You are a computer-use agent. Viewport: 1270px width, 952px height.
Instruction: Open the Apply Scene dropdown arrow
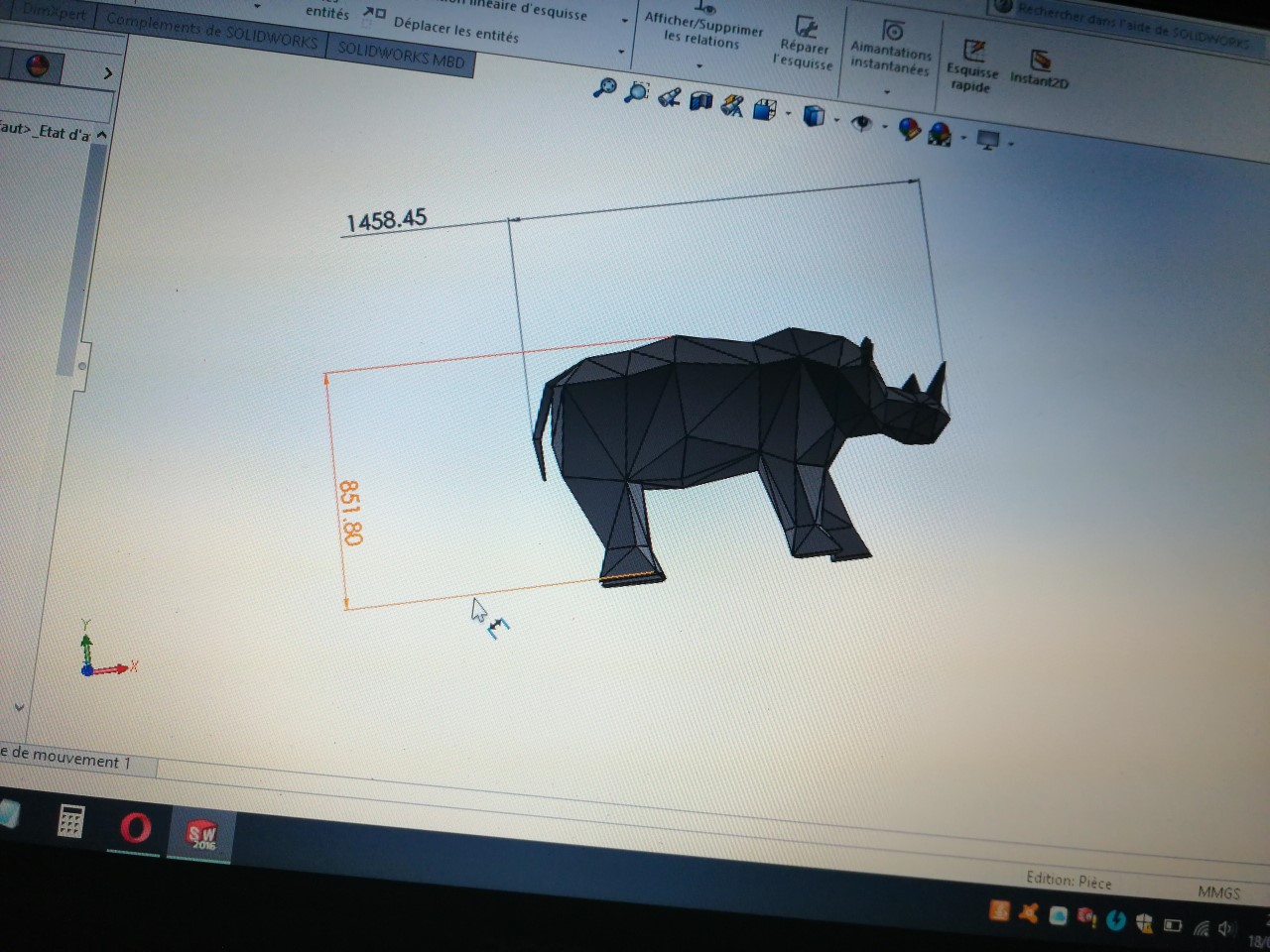pos(963,137)
